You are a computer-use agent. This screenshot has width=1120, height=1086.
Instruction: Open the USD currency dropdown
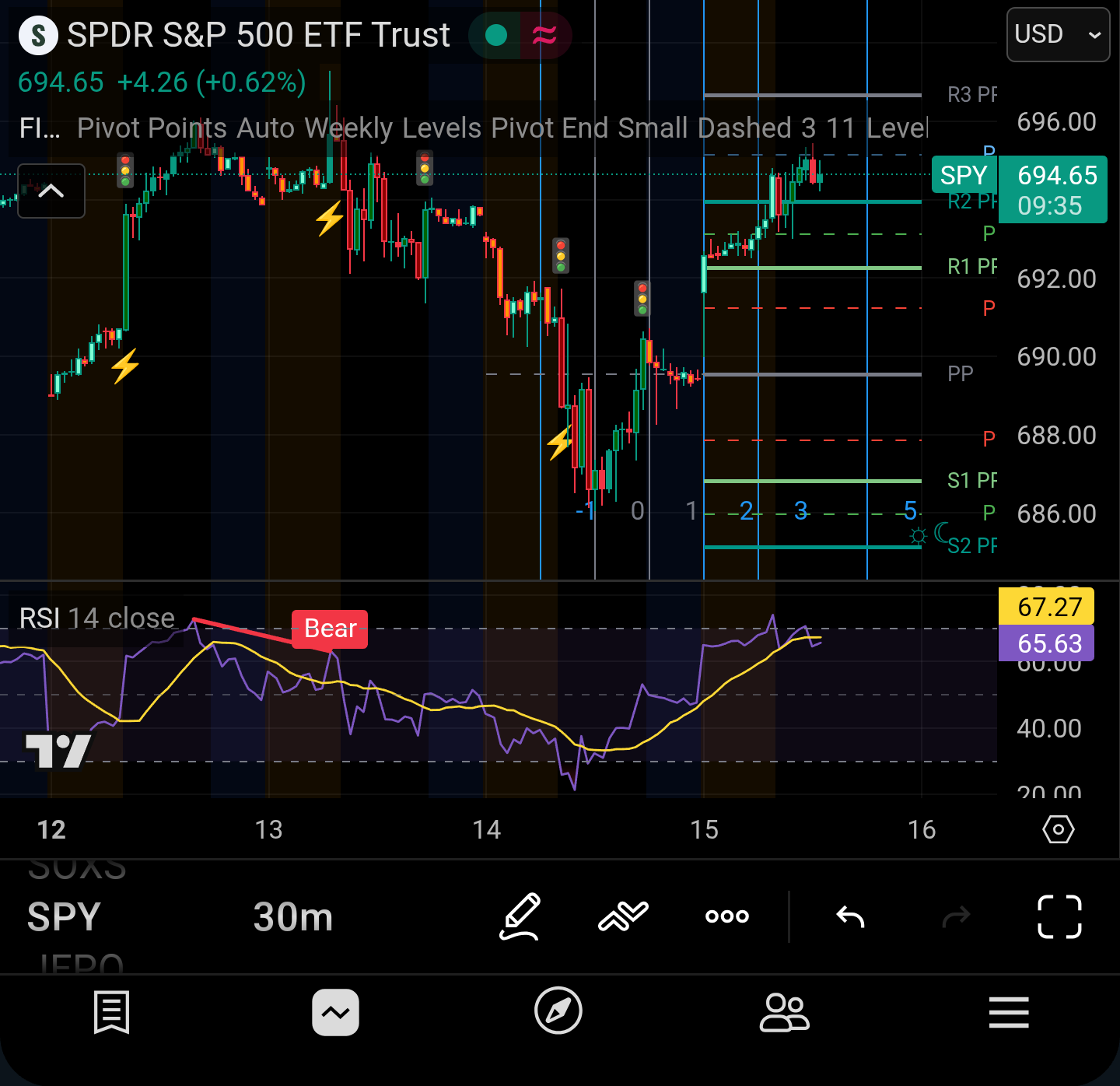1058,35
